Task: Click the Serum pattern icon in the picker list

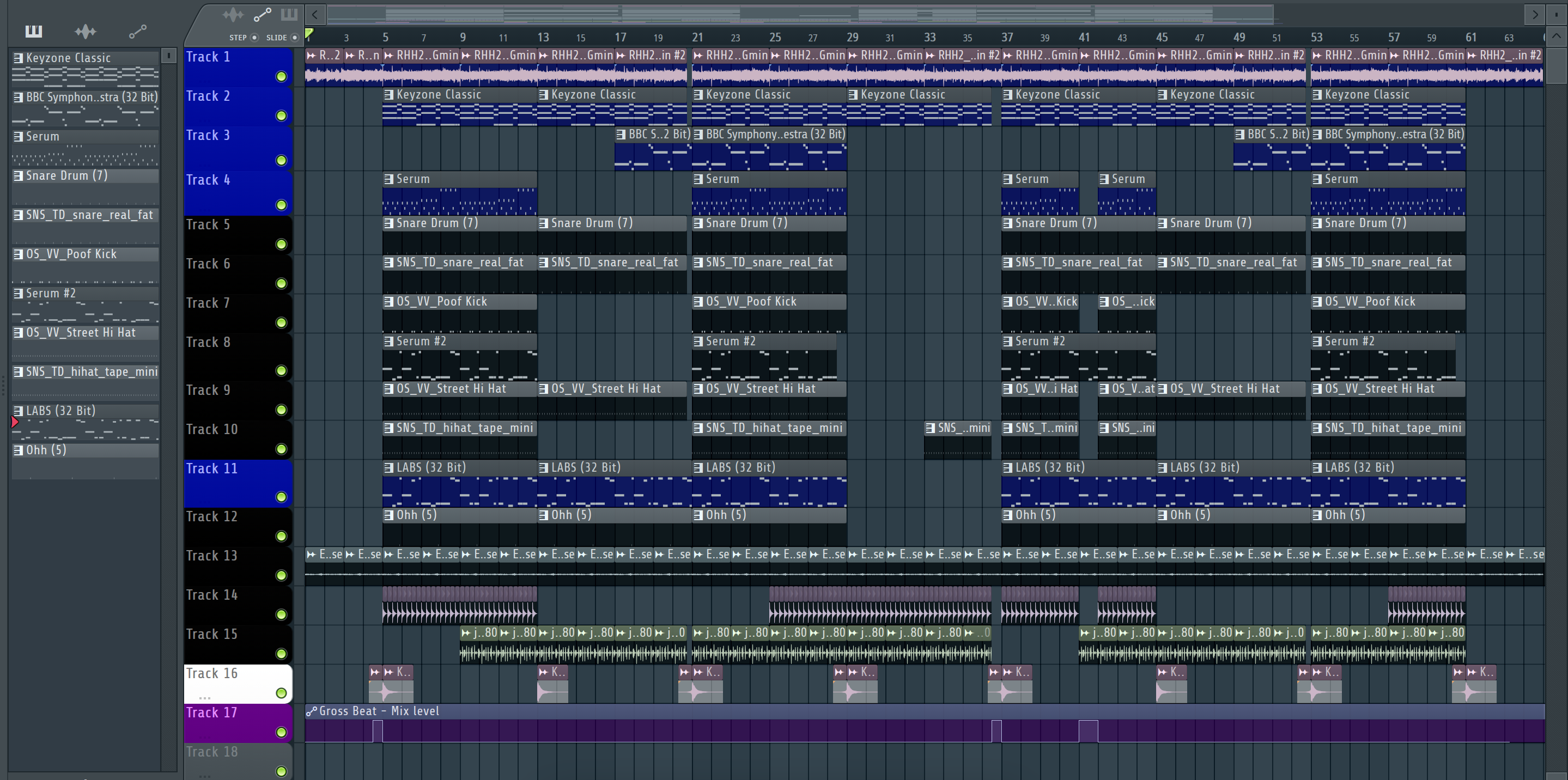Action: click(19, 136)
